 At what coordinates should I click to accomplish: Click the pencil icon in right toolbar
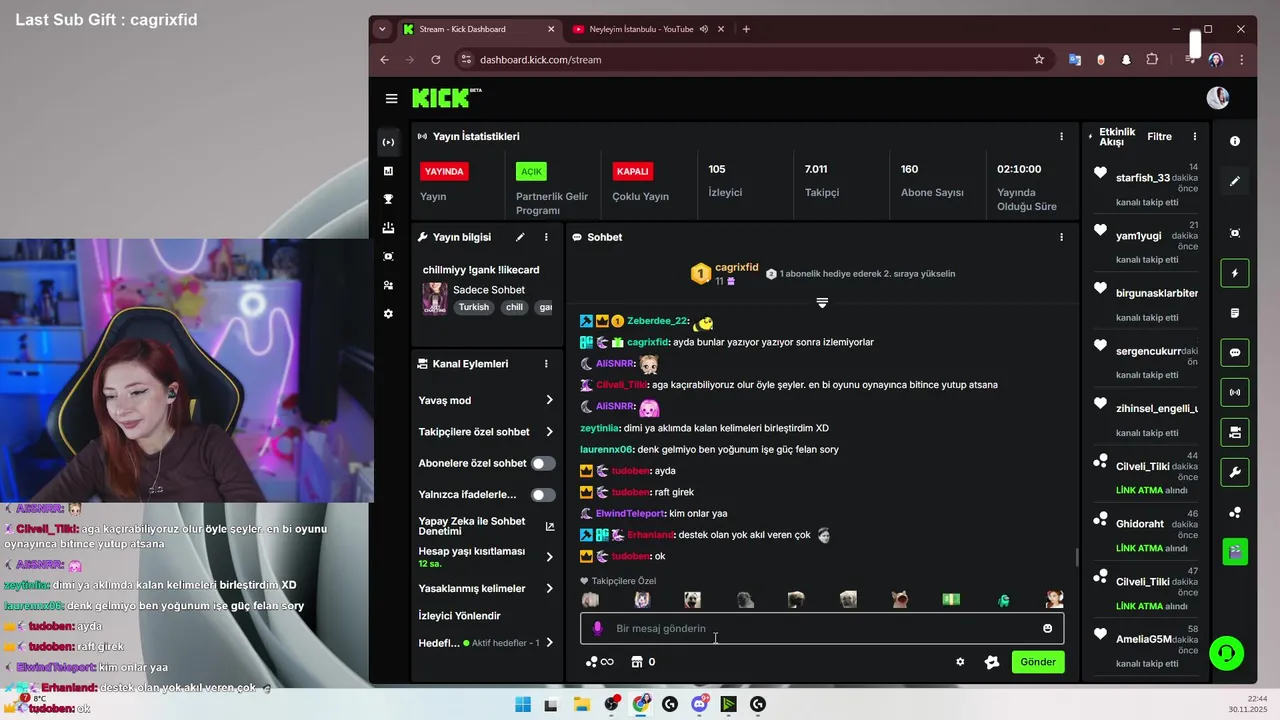tap(1235, 181)
